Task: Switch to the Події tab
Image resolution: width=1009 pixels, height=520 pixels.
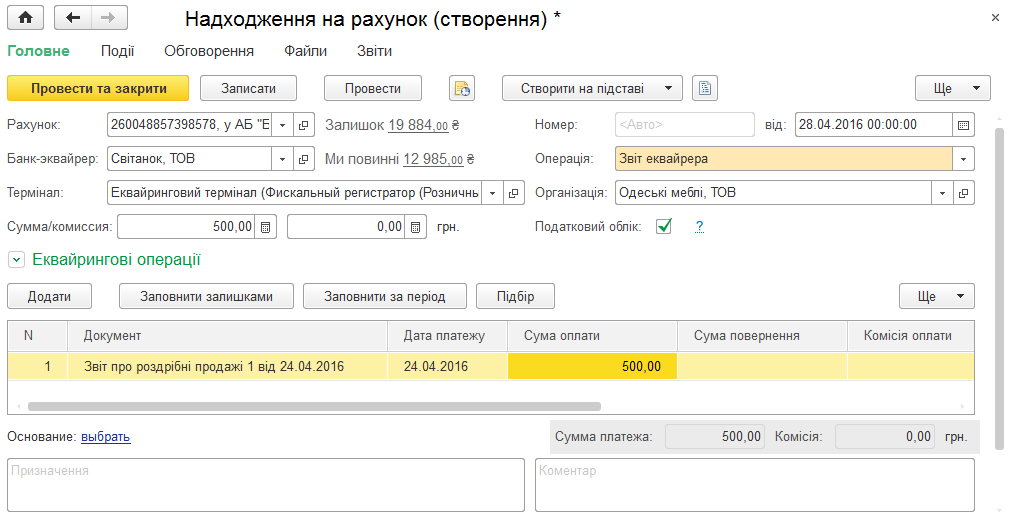Action: (117, 51)
